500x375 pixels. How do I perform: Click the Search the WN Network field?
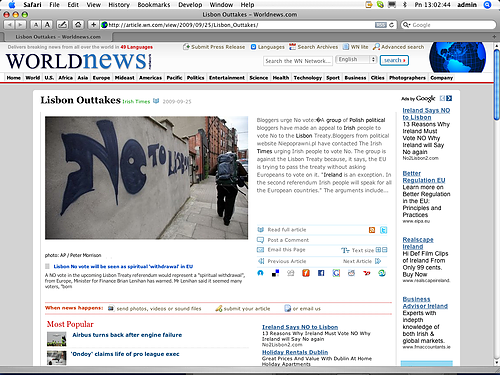298,61
